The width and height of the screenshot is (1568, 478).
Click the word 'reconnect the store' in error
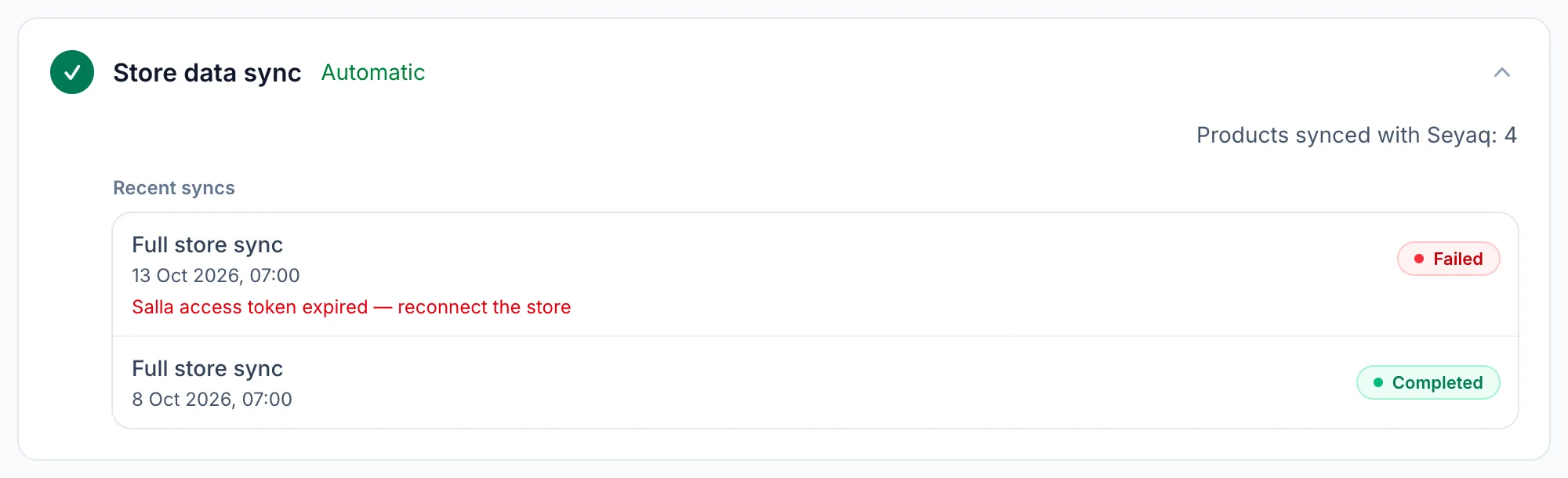pos(485,307)
